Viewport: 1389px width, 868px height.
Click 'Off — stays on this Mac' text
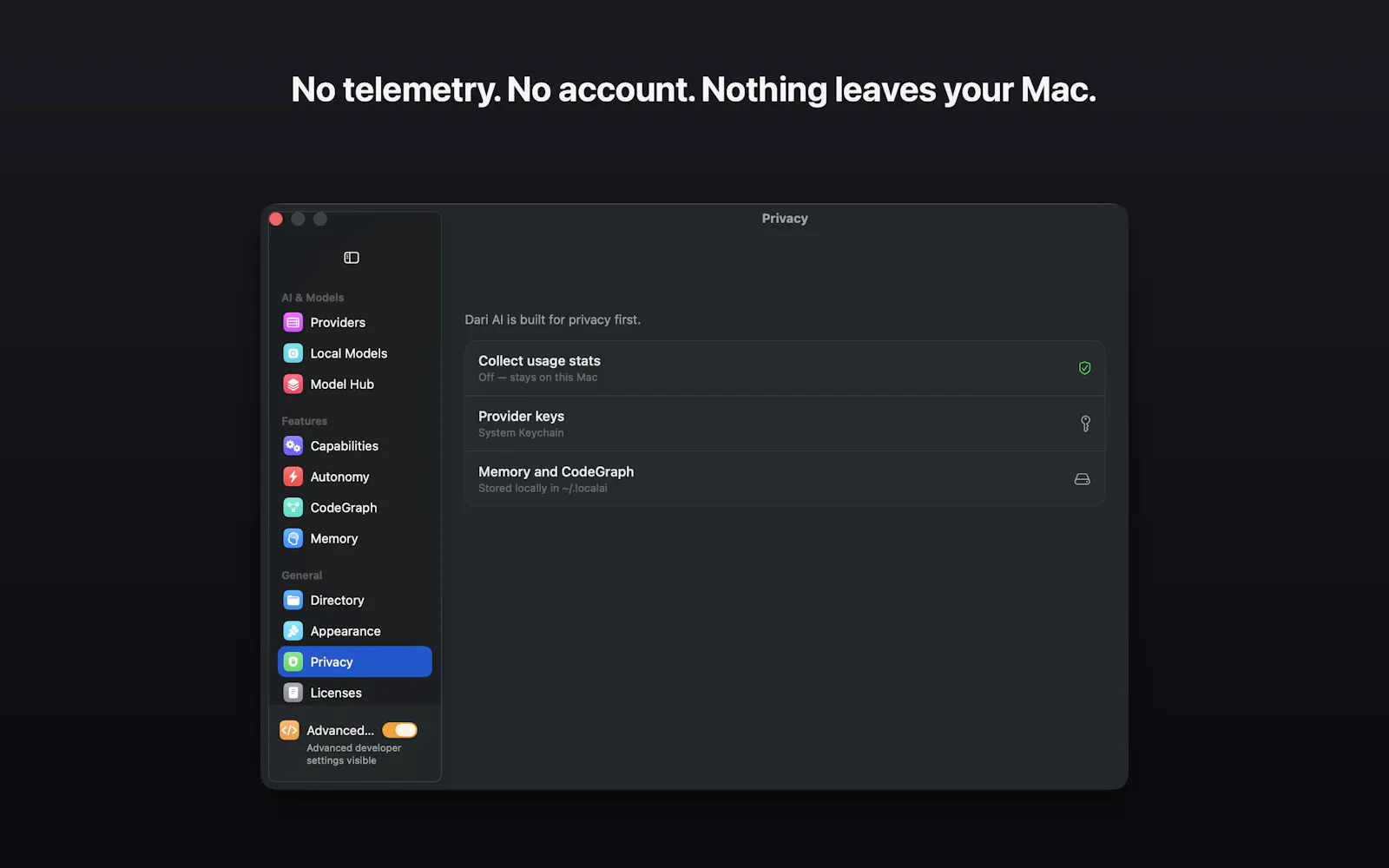point(537,378)
